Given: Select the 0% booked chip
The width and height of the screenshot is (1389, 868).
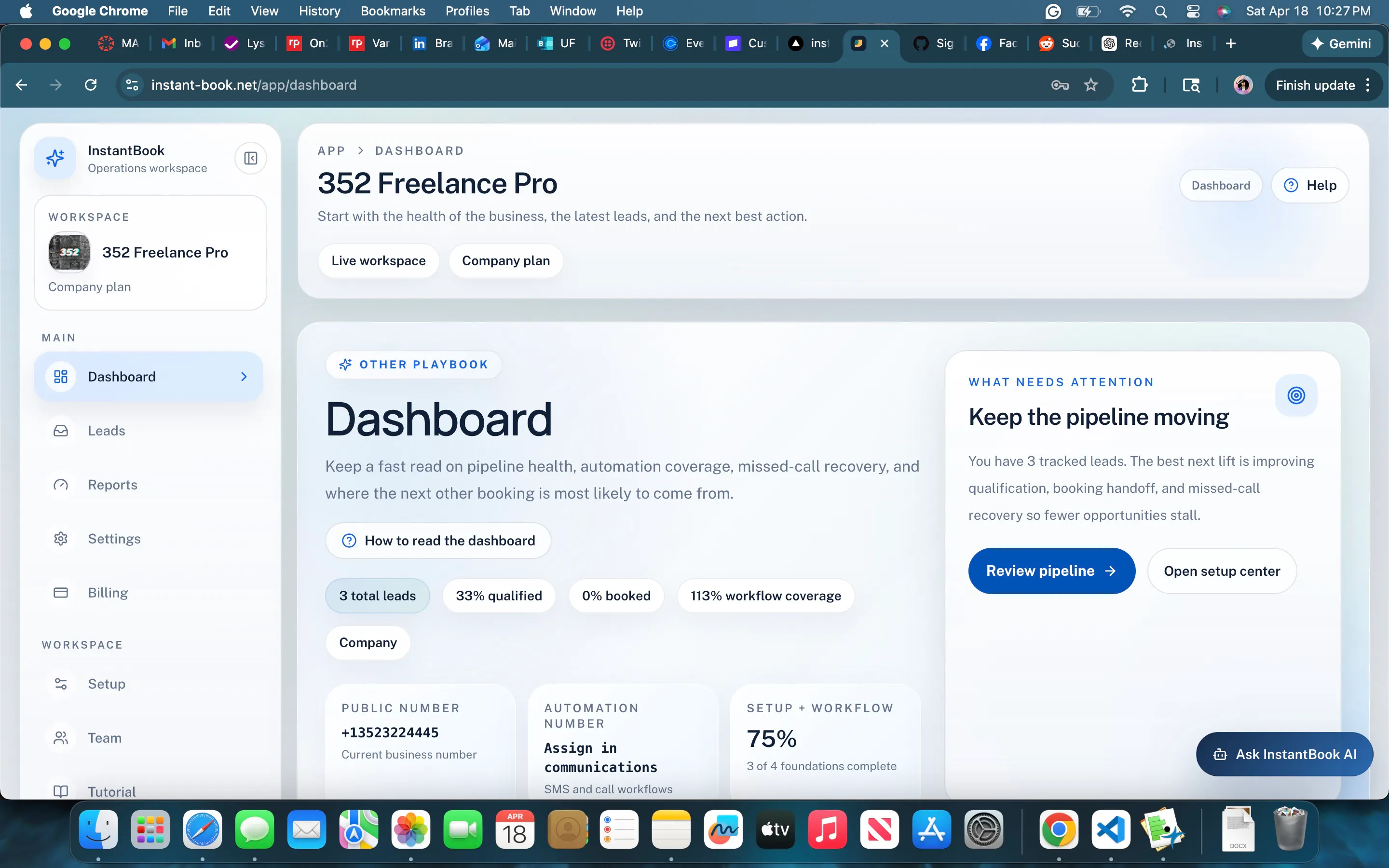Looking at the screenshot, I should [616, 596].
